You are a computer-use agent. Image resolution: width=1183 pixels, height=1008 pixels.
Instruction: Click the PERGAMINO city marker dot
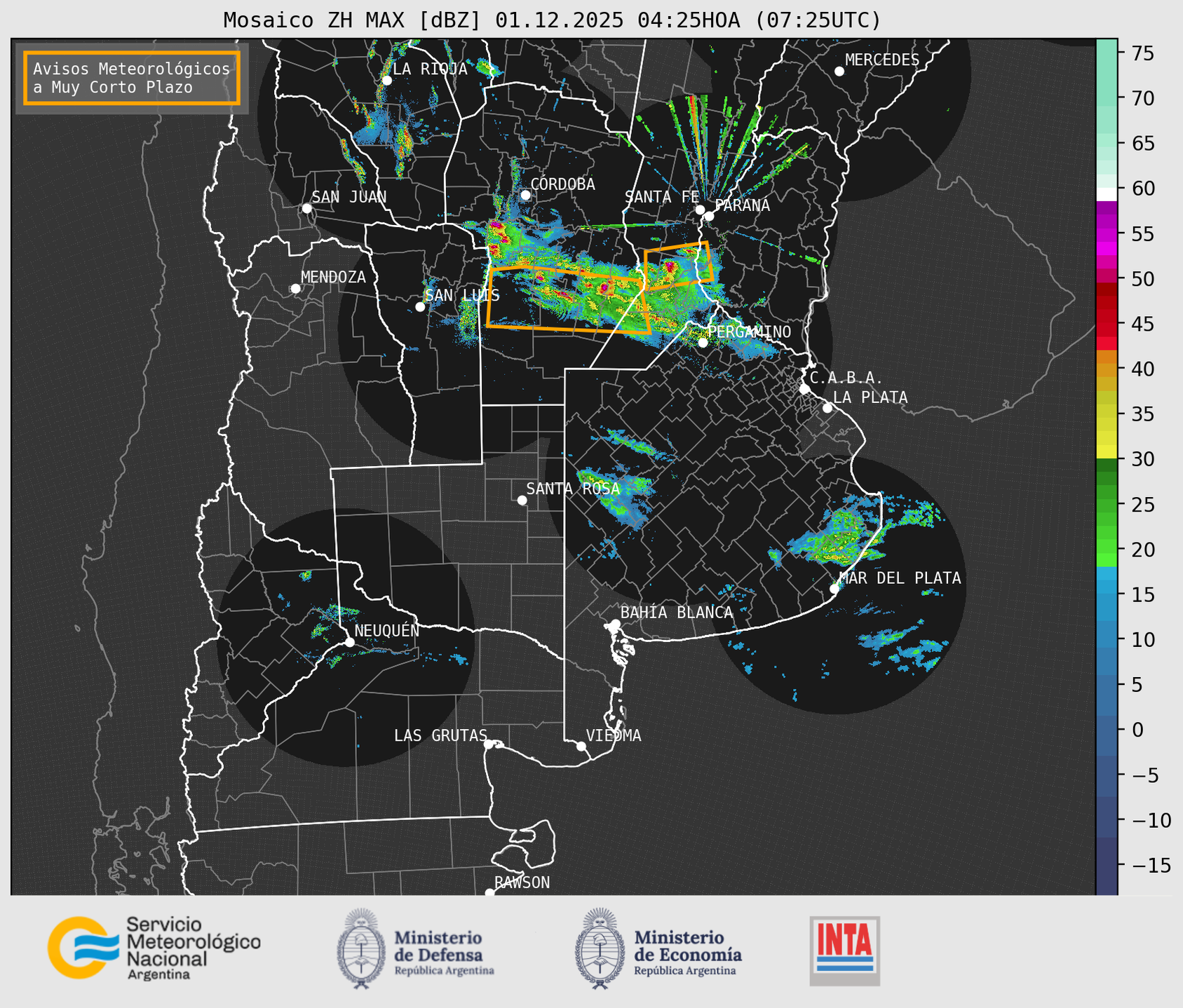point(703,343)
